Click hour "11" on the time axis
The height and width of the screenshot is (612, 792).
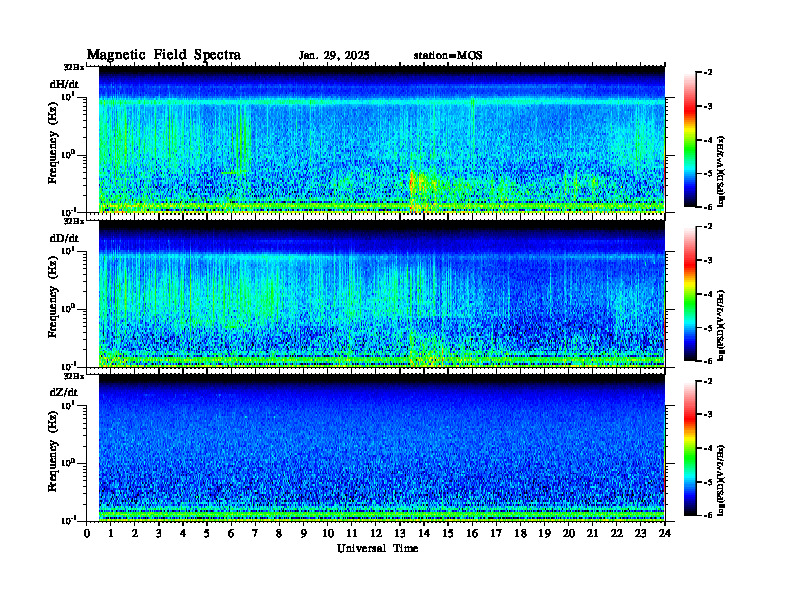pos(352,534)
